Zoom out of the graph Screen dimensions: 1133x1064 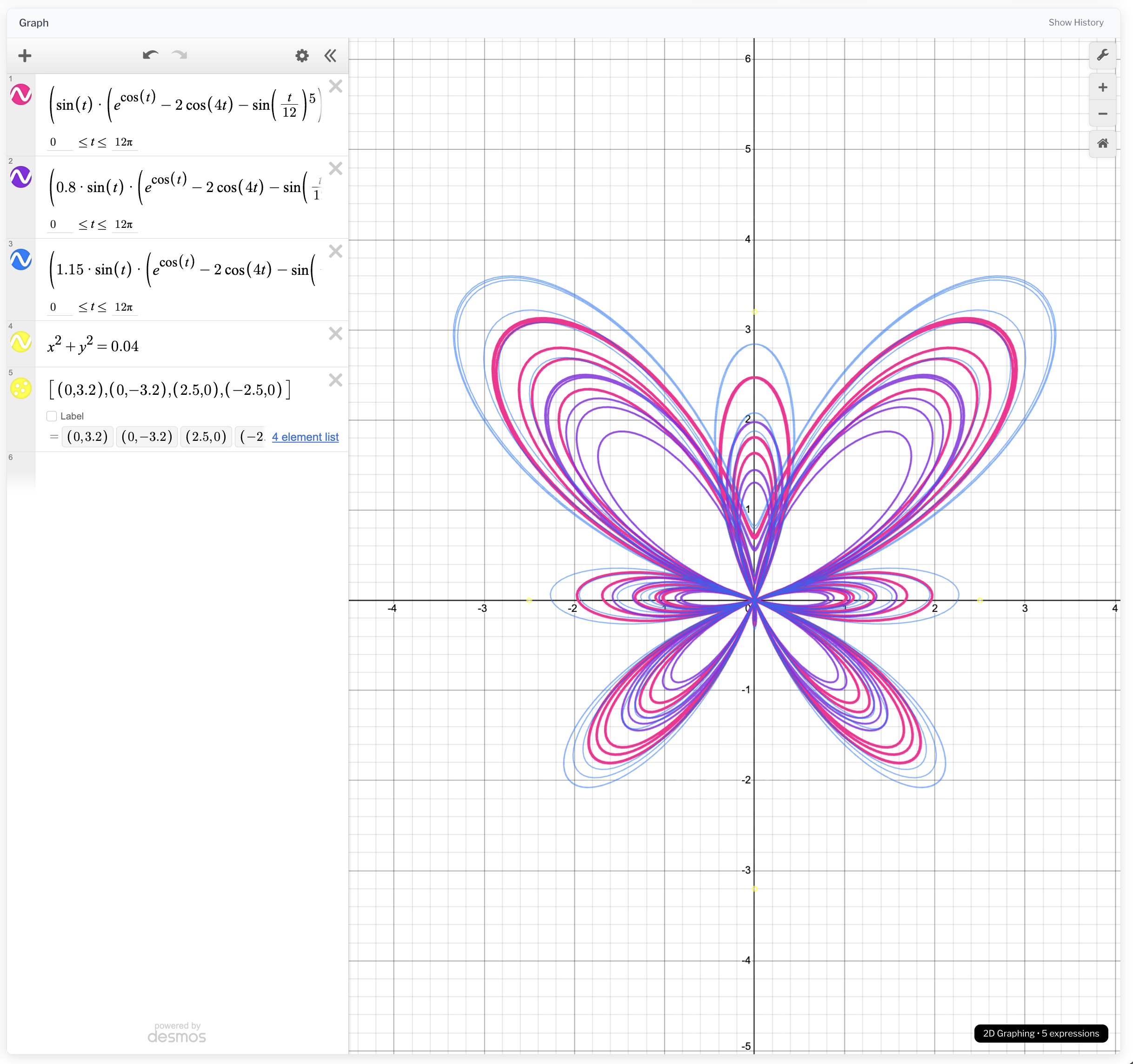[1102, 114]
